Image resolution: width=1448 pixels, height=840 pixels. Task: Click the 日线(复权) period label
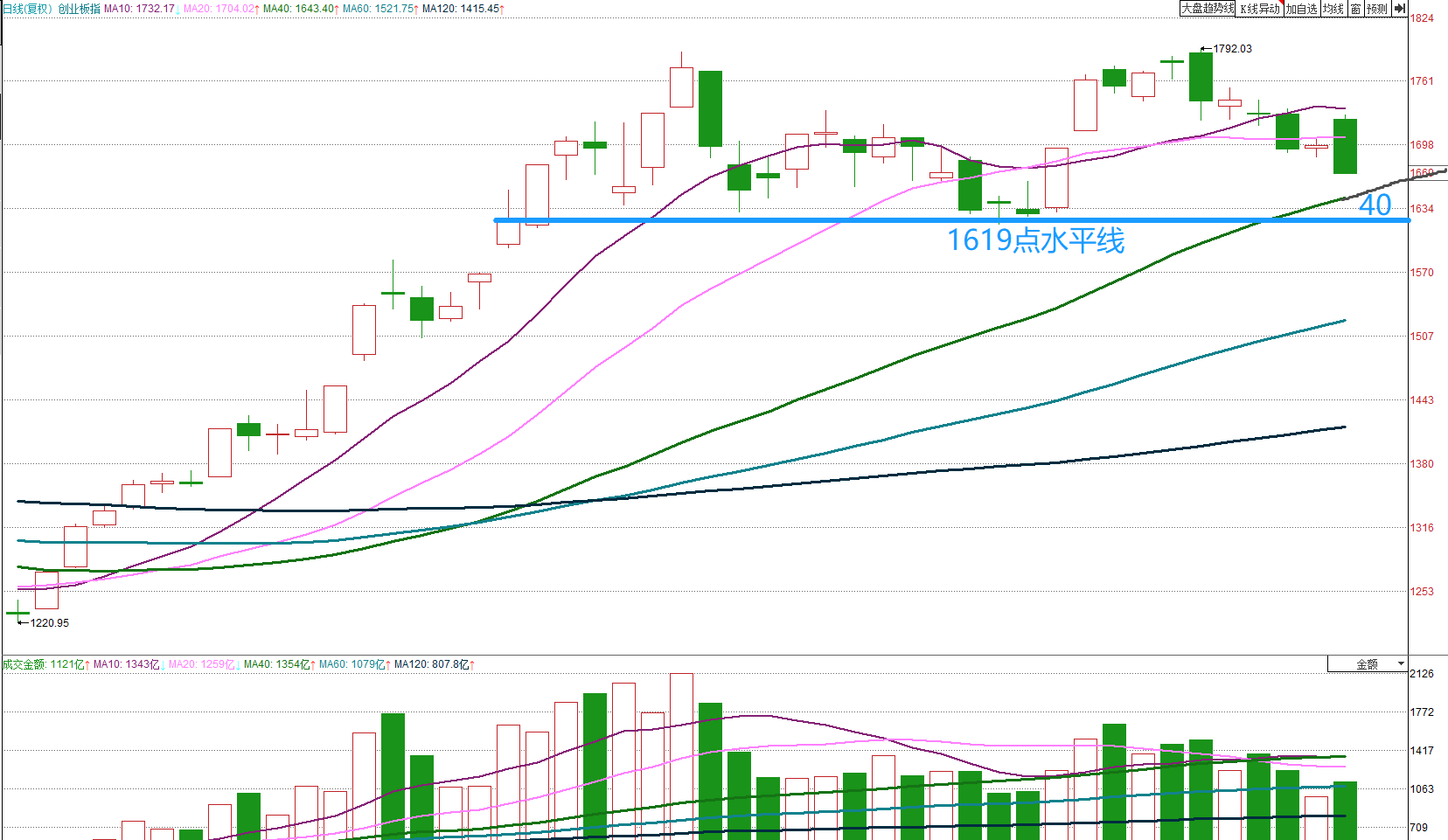click(27, 9)
